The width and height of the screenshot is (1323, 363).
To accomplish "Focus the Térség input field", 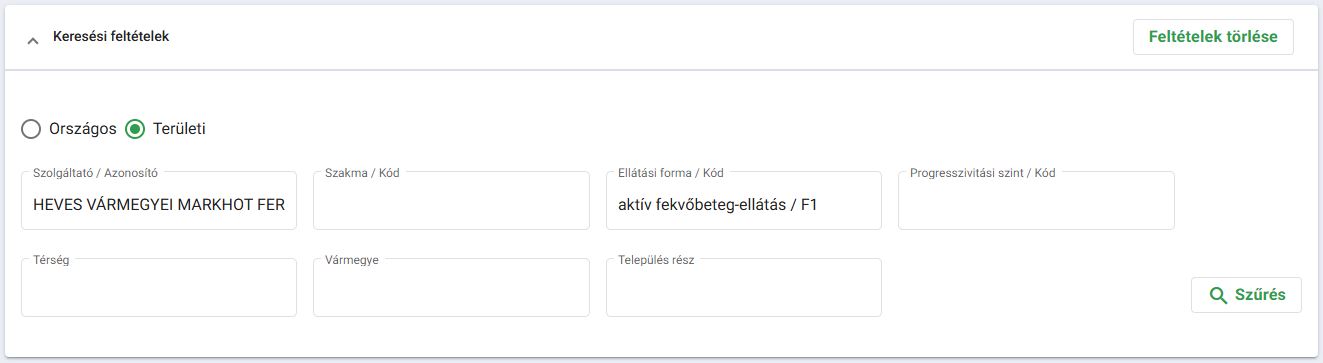I will [x=159, y=287].
